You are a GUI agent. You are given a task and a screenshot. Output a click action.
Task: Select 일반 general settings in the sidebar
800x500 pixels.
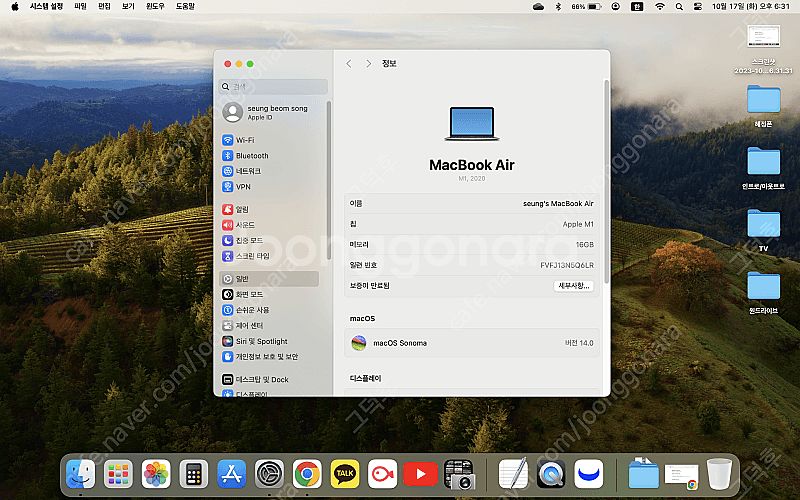pyautogui.click(x=269, y=279)
